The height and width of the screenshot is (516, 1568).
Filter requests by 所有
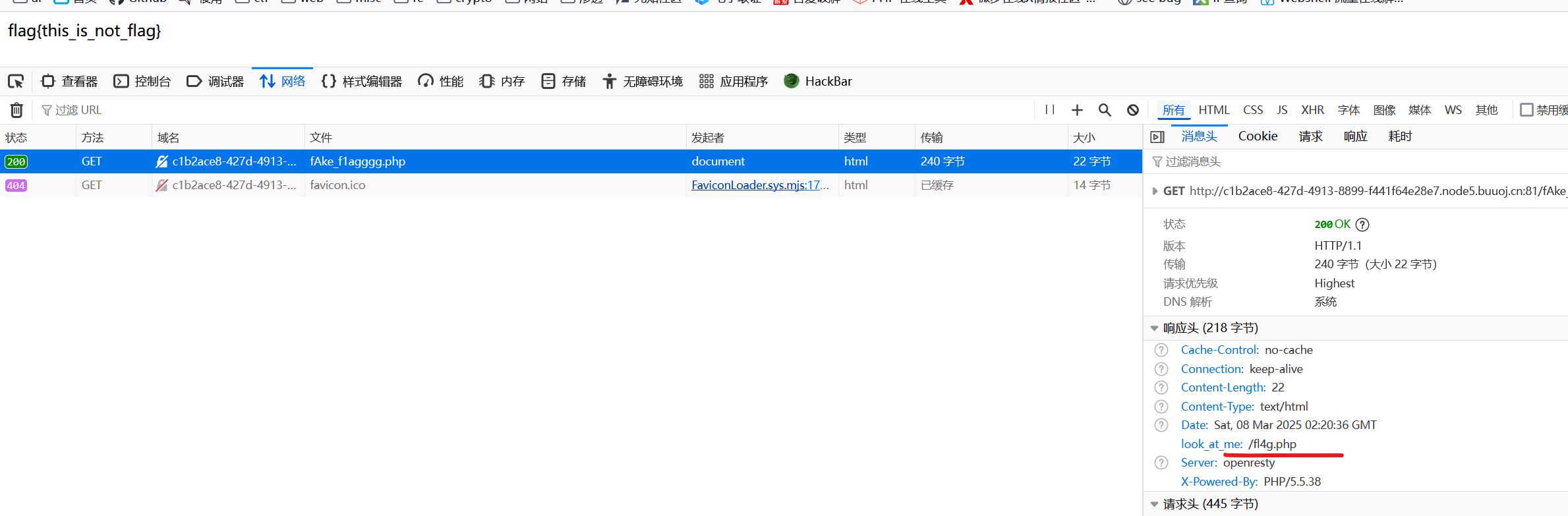pyautogui.click(x=1173, y=110)
